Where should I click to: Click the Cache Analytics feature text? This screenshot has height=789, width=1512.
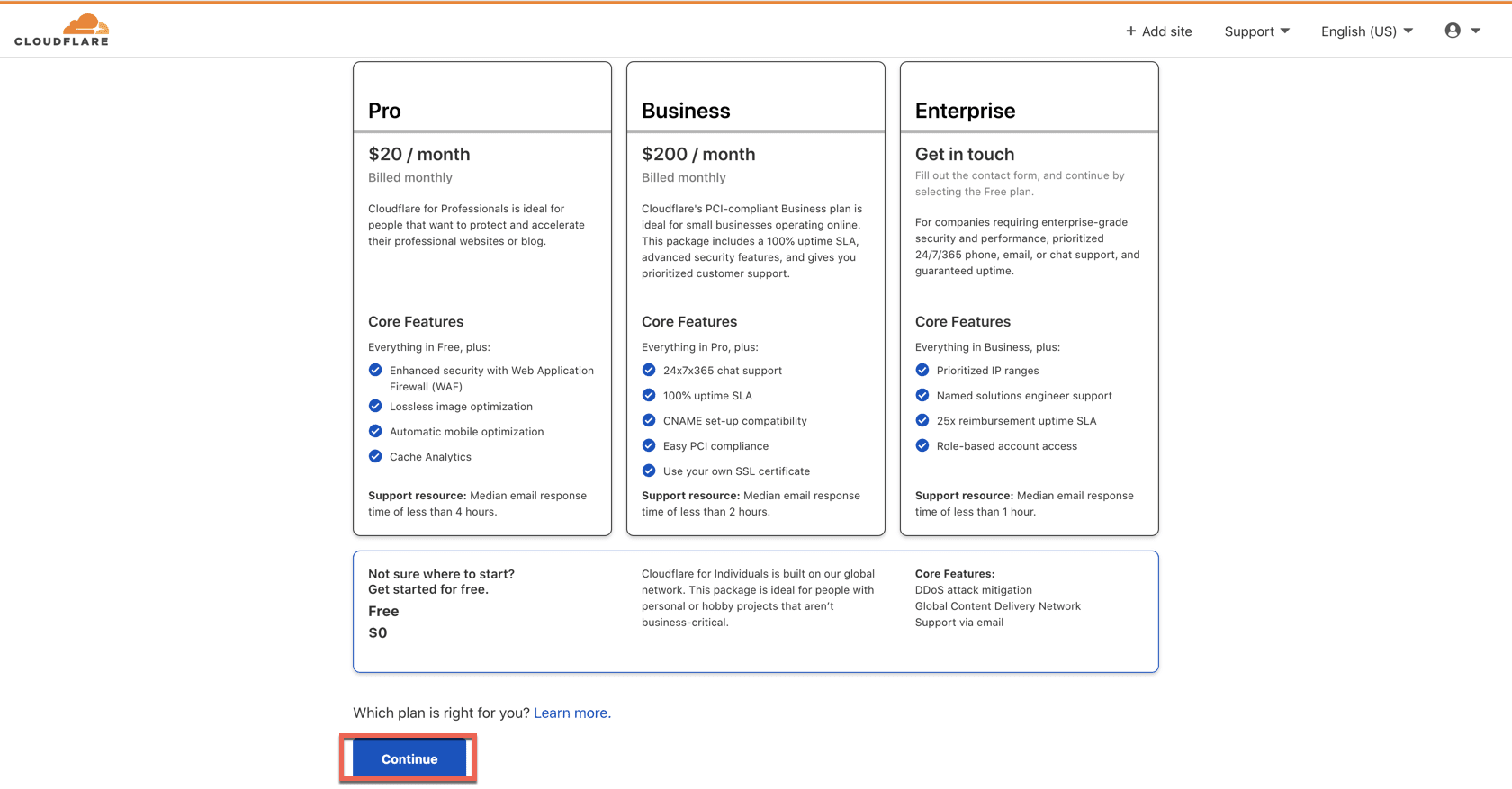tap(430, 457)
